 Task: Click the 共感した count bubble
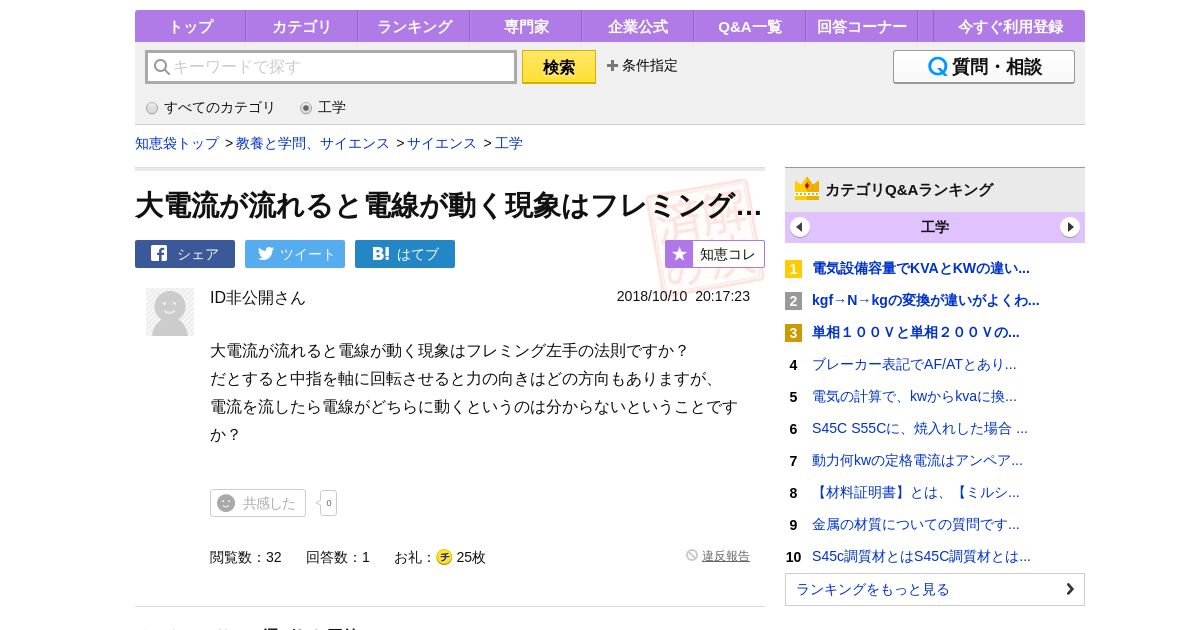point(328,503)
